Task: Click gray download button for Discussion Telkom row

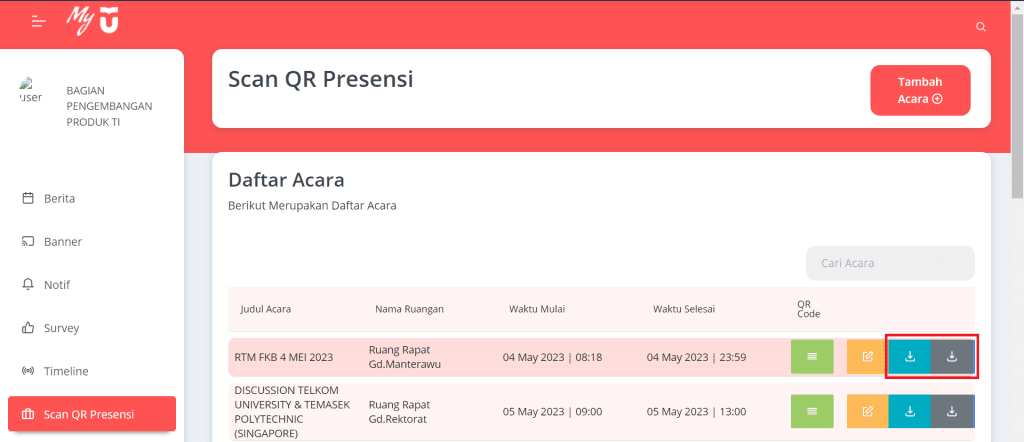Action: (x=952, y=412)
